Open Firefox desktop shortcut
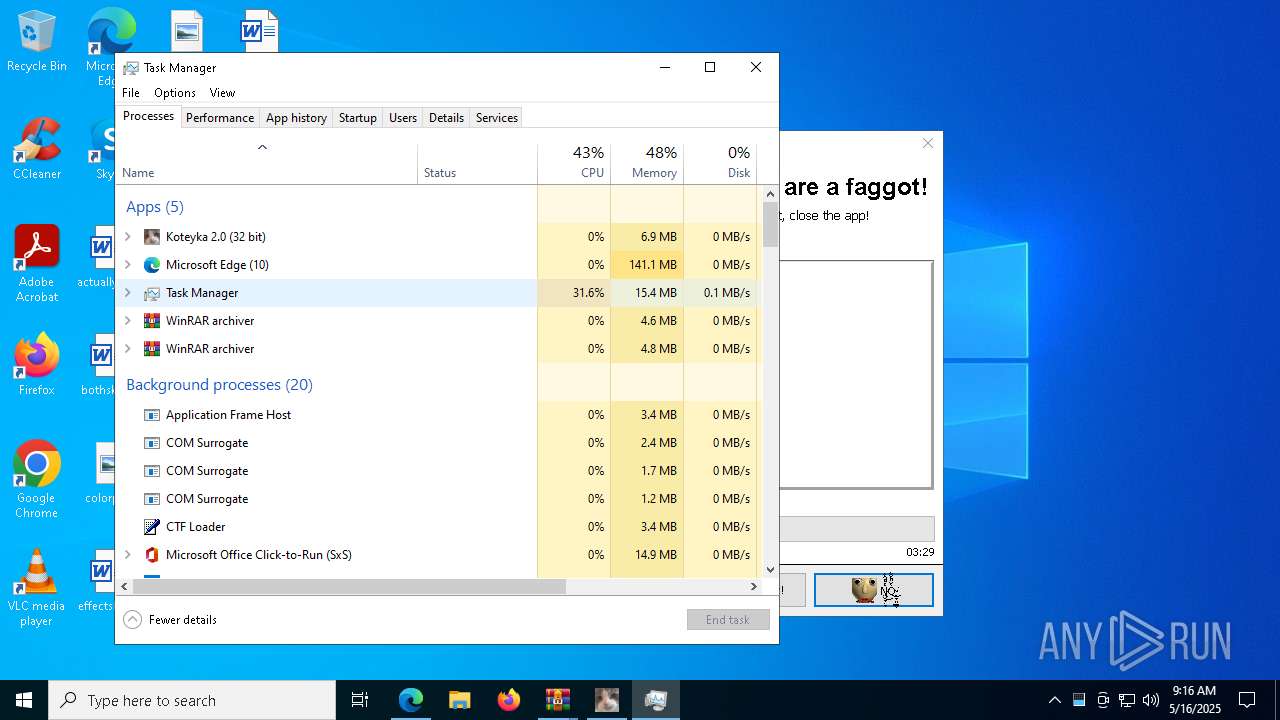1280x720 pixels. click(37, 365)
